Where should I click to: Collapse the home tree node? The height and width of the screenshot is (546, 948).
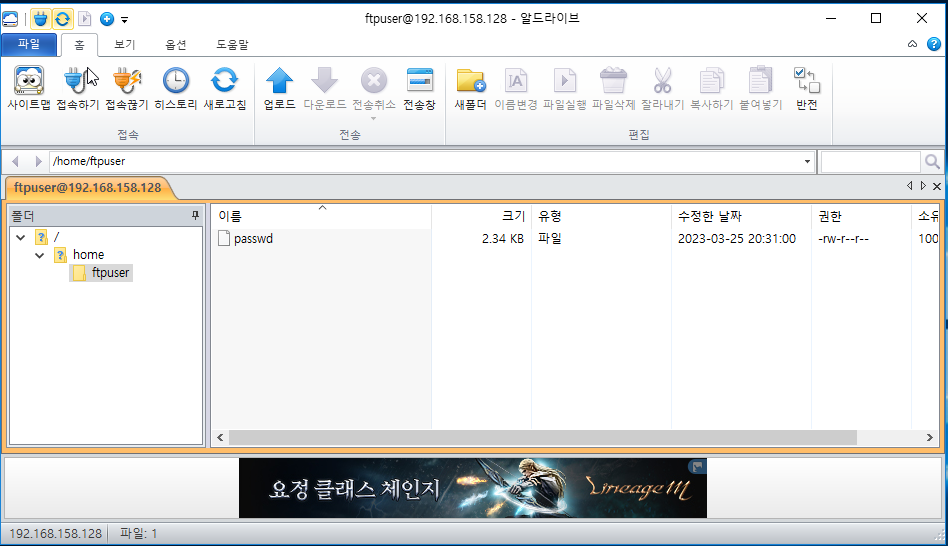click(39, 255)
